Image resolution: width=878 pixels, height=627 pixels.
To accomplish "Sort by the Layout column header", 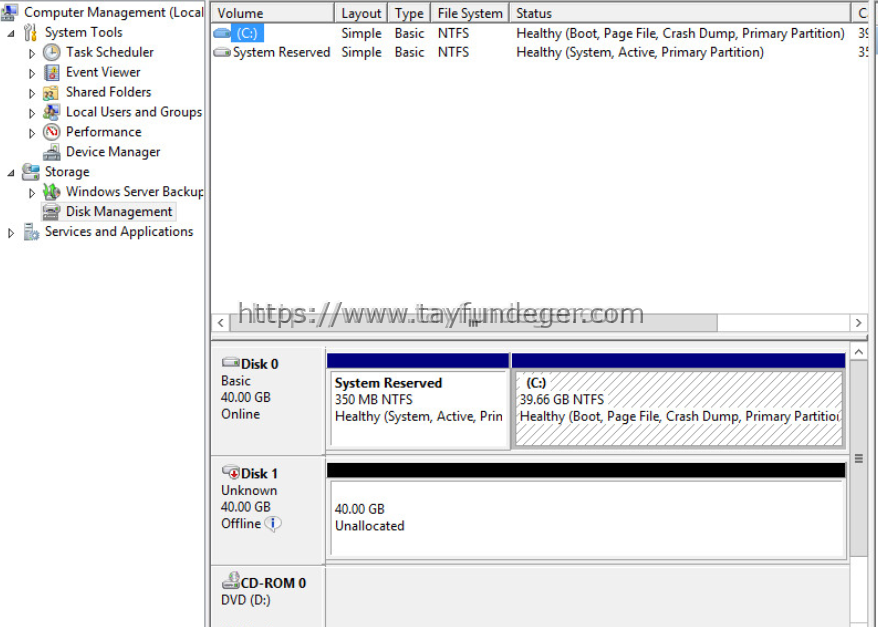I will click(x=361, y=13).
